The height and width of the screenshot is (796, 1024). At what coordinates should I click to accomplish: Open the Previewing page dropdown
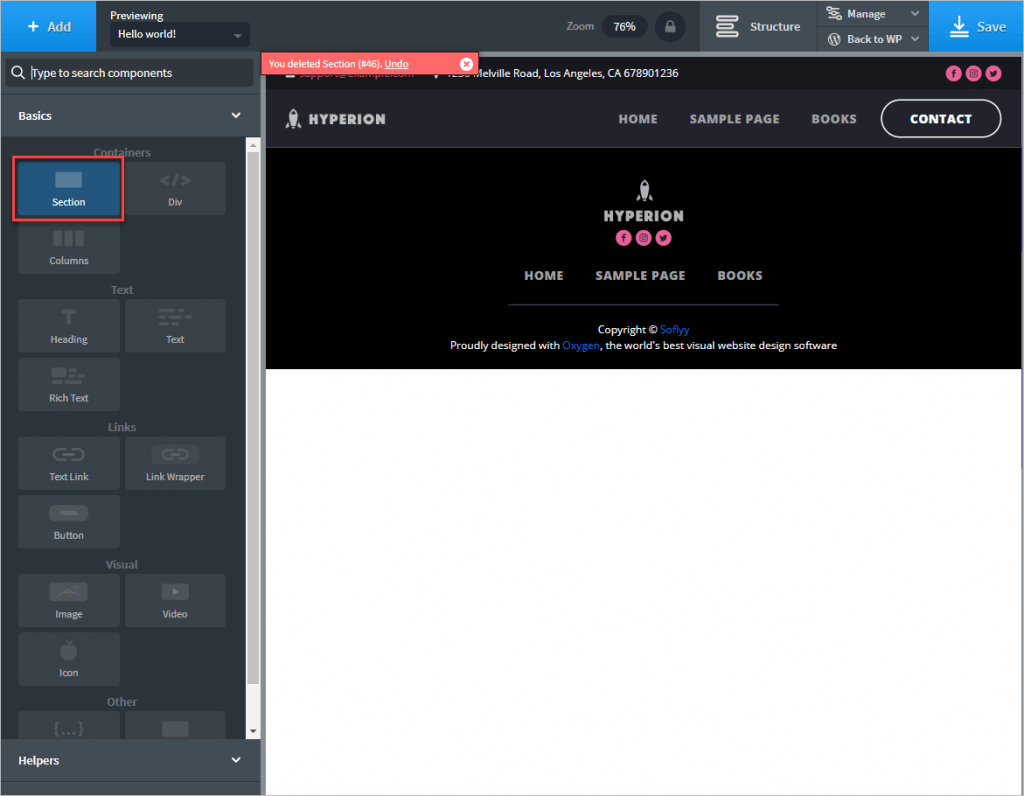pos(180,35)
